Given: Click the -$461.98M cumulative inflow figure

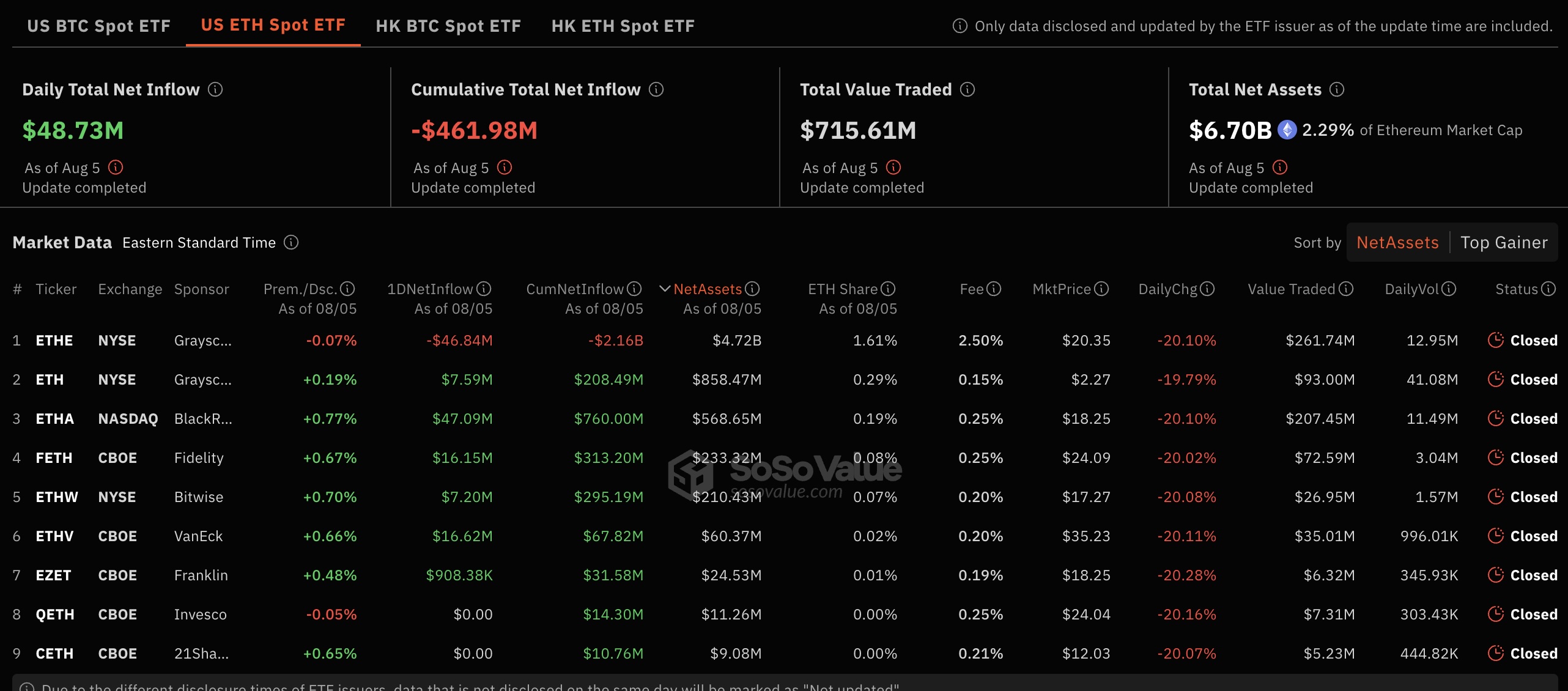Looking at the screenshot, I should point(475,130).
